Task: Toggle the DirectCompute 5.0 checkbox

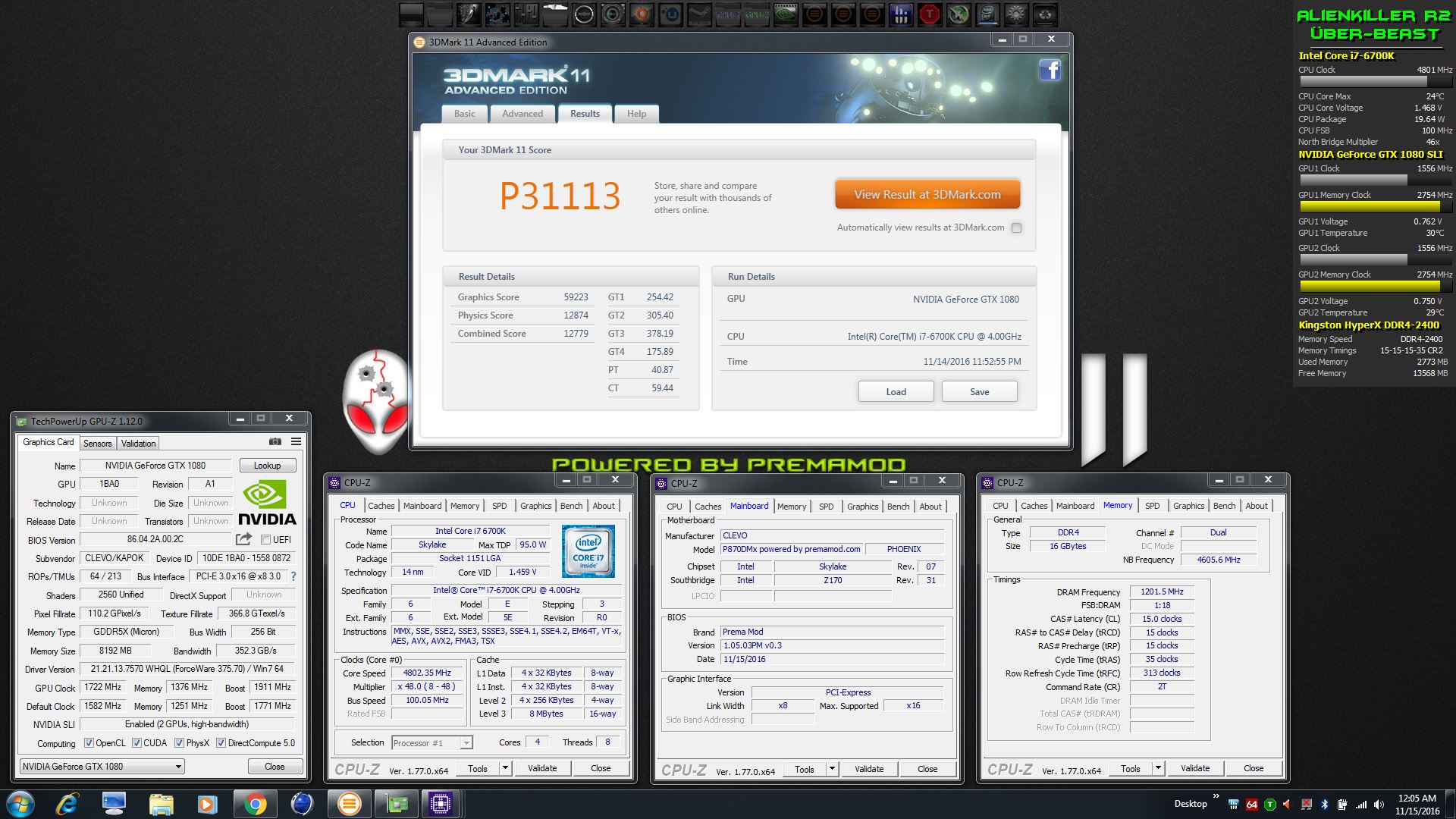Action: click(221, 743)
